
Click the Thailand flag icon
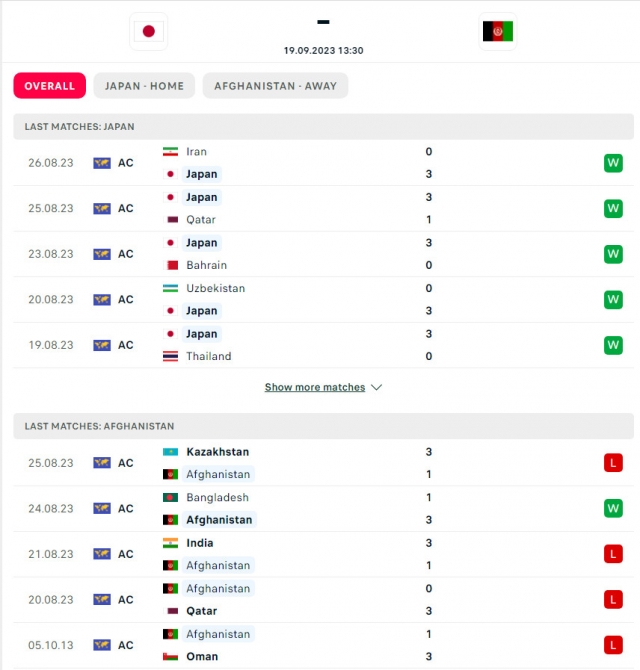coord(170,356)
